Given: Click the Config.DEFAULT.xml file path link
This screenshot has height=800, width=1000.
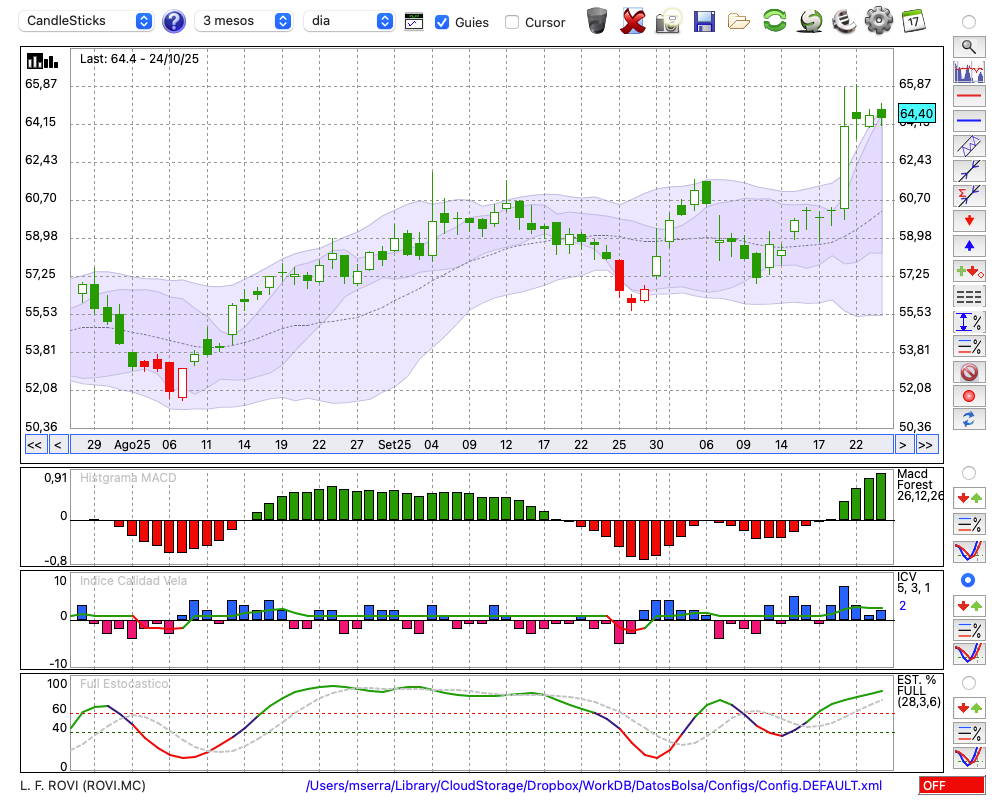Looking at the screenshot, I should (x=594, y=785).
